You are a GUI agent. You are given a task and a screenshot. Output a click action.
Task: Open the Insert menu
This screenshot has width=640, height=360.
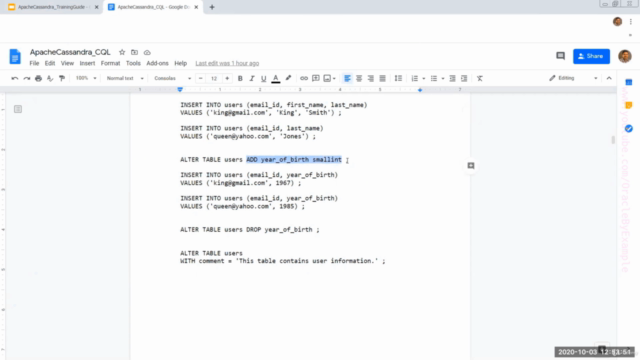[x=87, y=63]
